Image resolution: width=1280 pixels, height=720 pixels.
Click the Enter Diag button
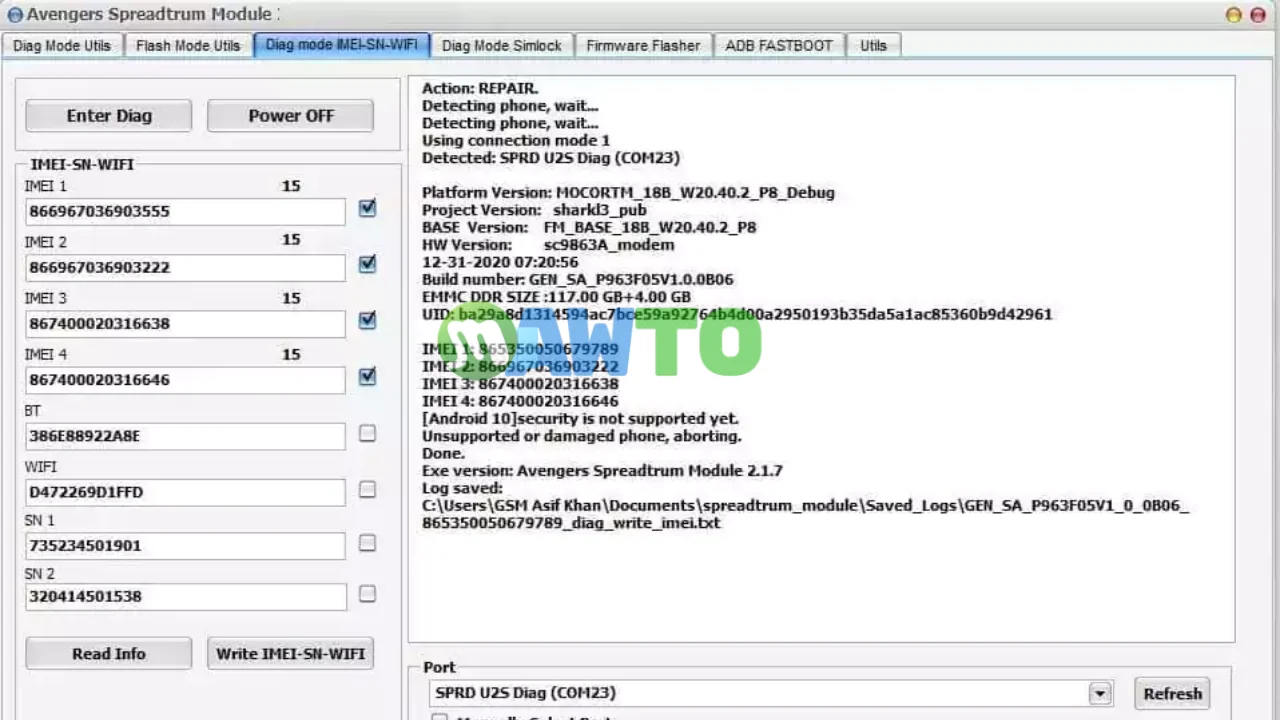click(x=109, y=116)
